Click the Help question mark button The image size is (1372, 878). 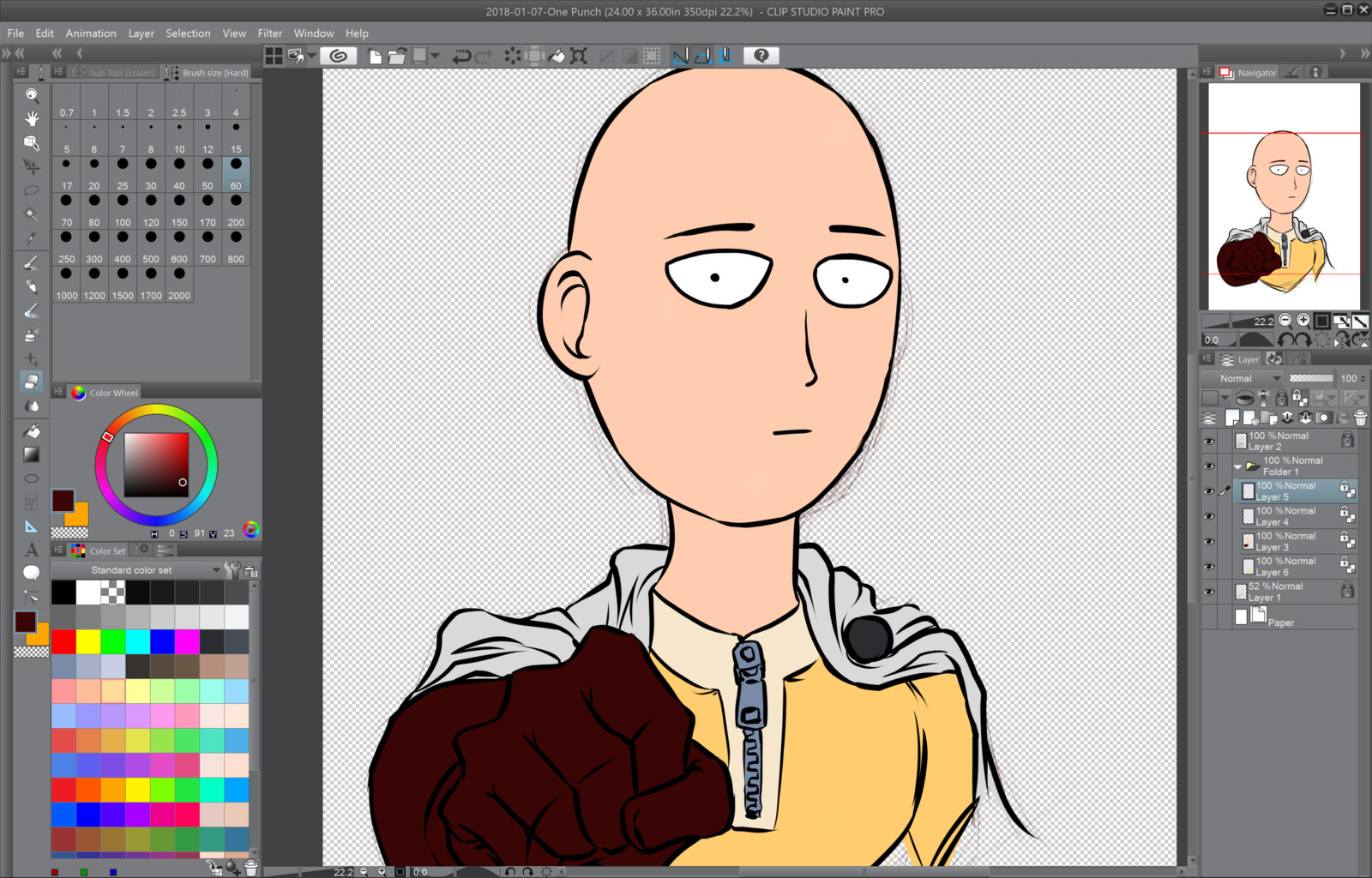pyautogui.click(x=761, y=56)
